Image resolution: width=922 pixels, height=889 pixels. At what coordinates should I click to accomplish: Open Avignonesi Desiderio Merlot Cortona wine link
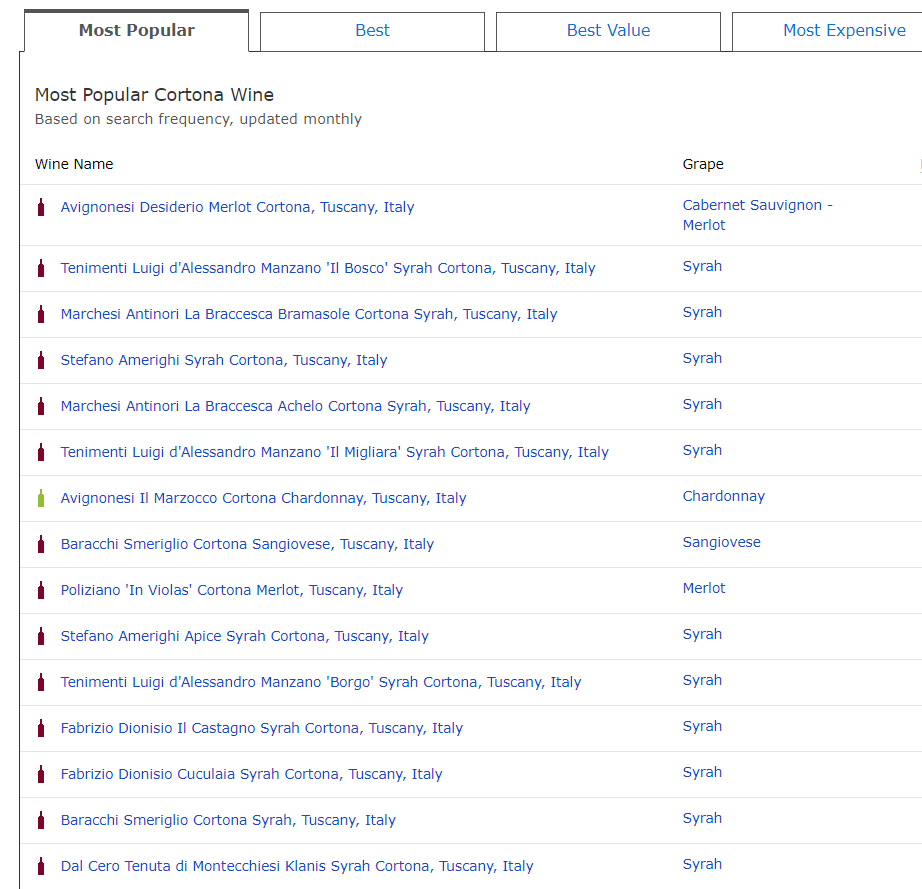[x=238, y=207]
